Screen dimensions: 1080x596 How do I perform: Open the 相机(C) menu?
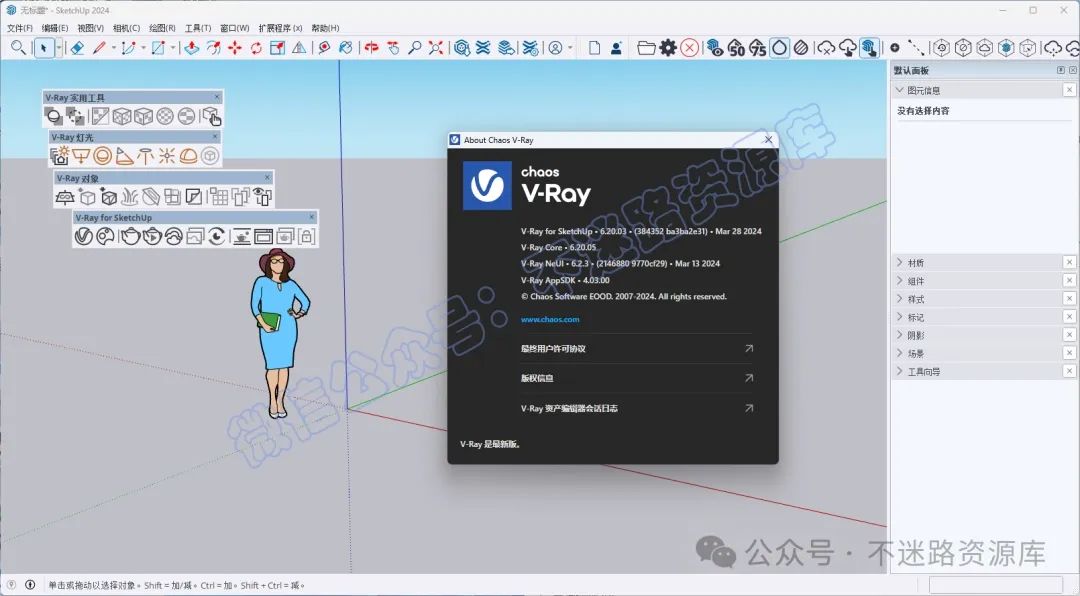point(126,28)
